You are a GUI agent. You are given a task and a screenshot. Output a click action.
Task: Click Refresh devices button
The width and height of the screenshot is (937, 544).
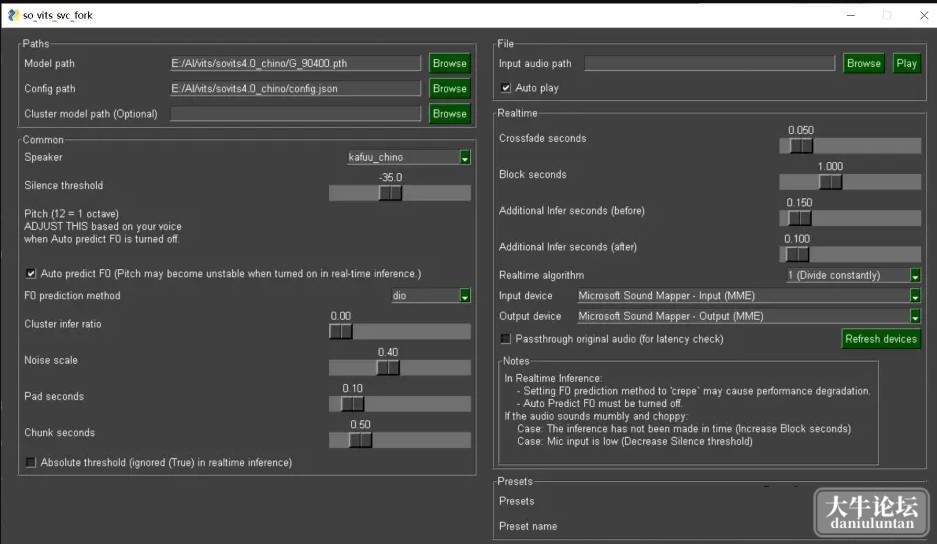pos(881,339)
